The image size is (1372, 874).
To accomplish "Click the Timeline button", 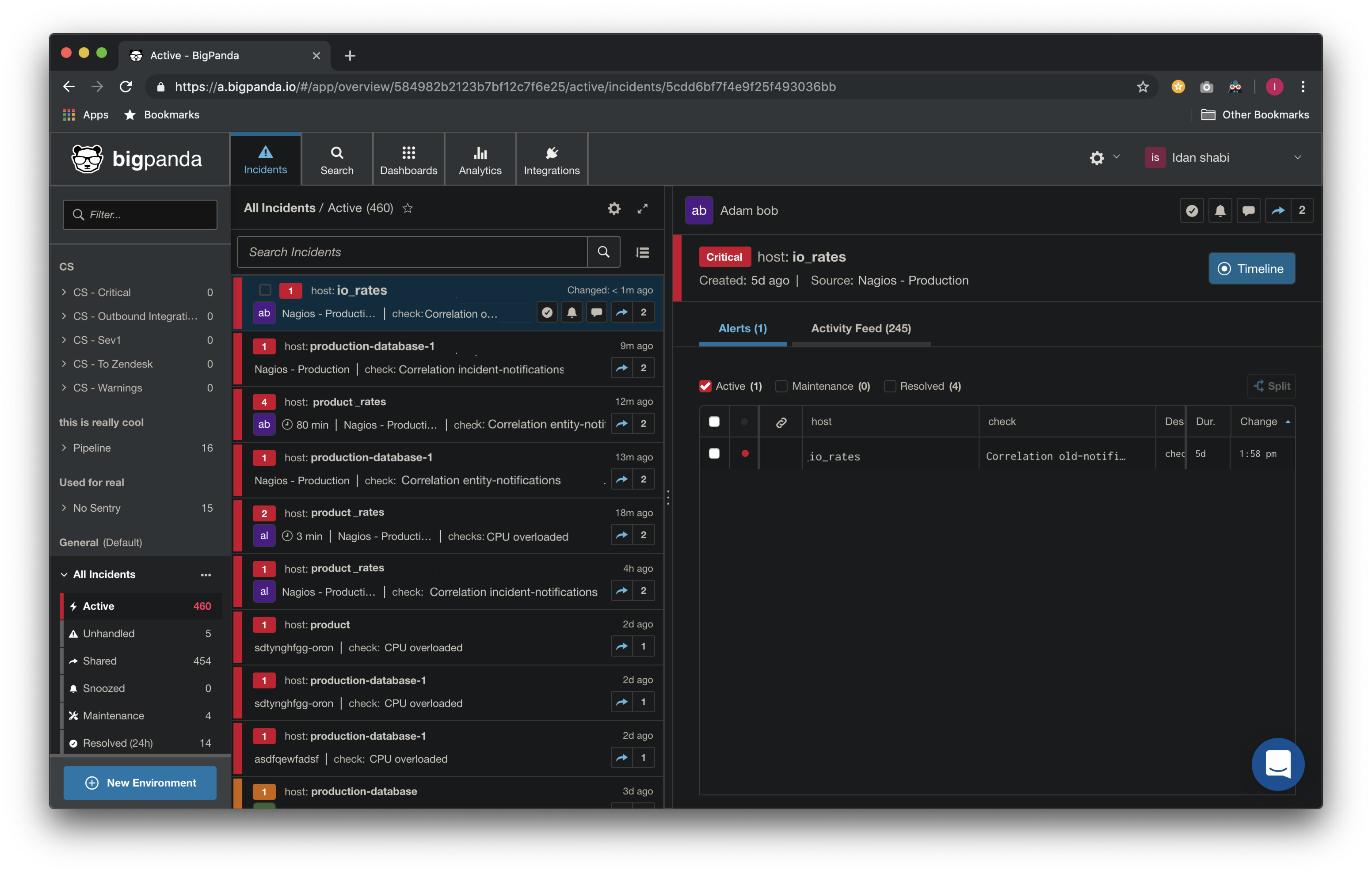I will [x=1251, y=269].
